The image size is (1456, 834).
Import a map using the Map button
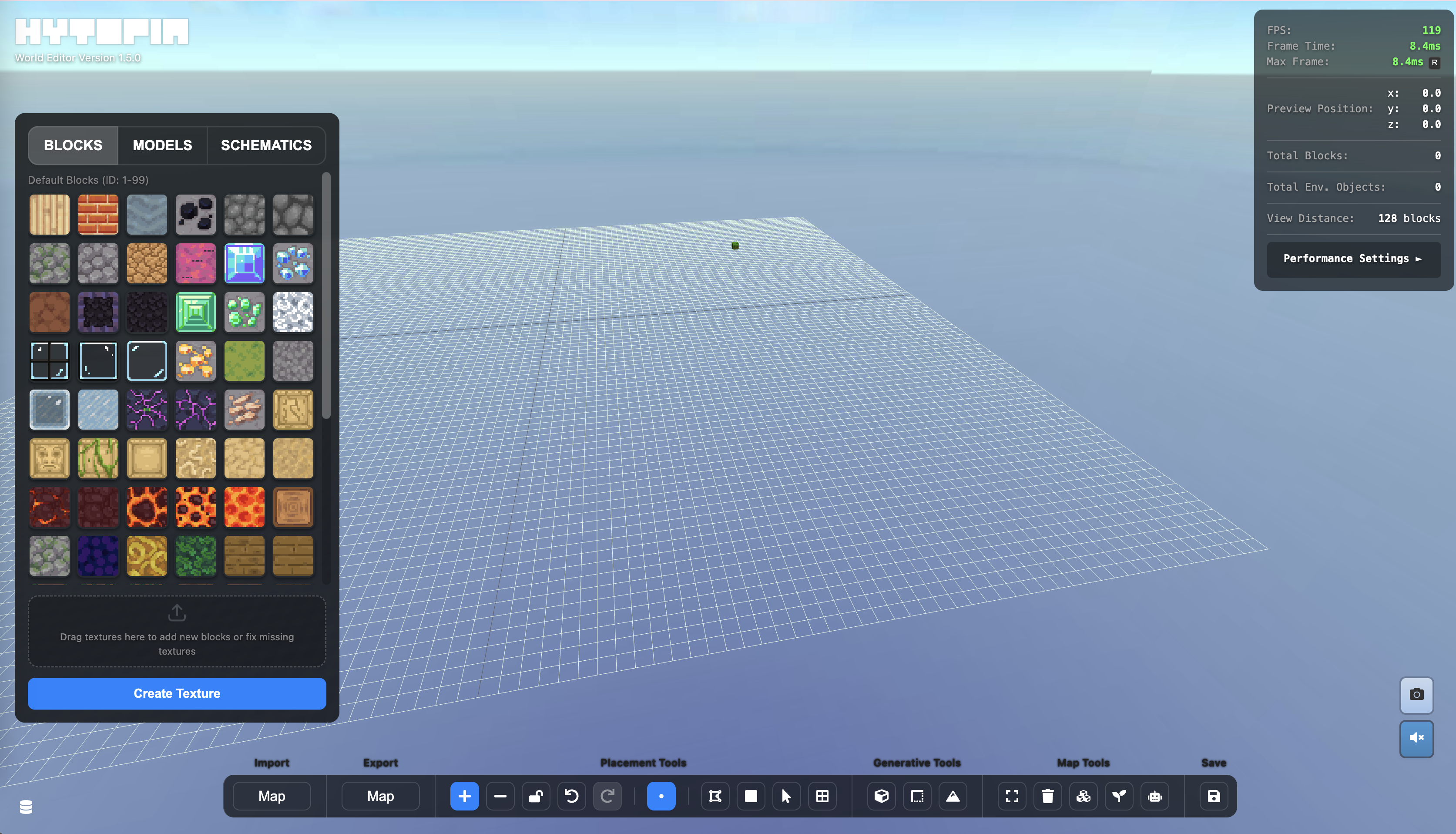click(x=272, y=796)
